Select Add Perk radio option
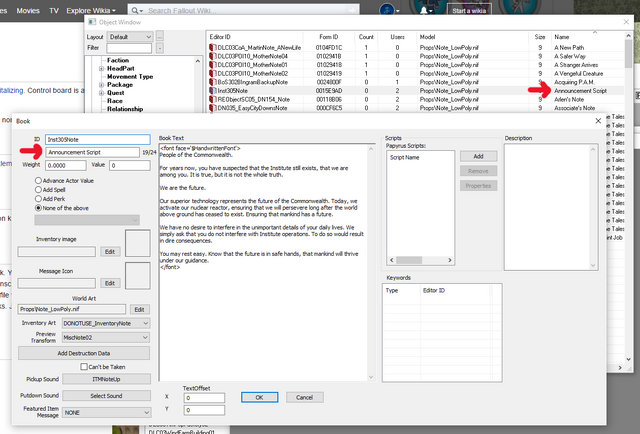 click(38, 199)
